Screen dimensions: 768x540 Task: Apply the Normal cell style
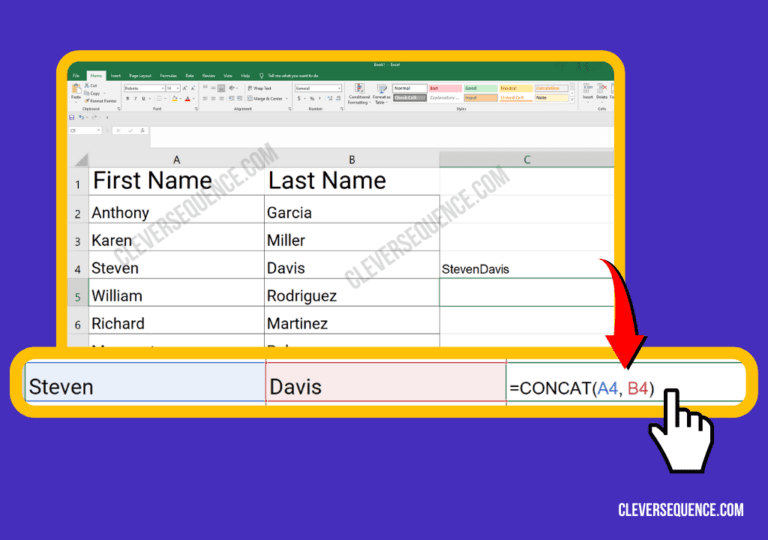point(409,88)
